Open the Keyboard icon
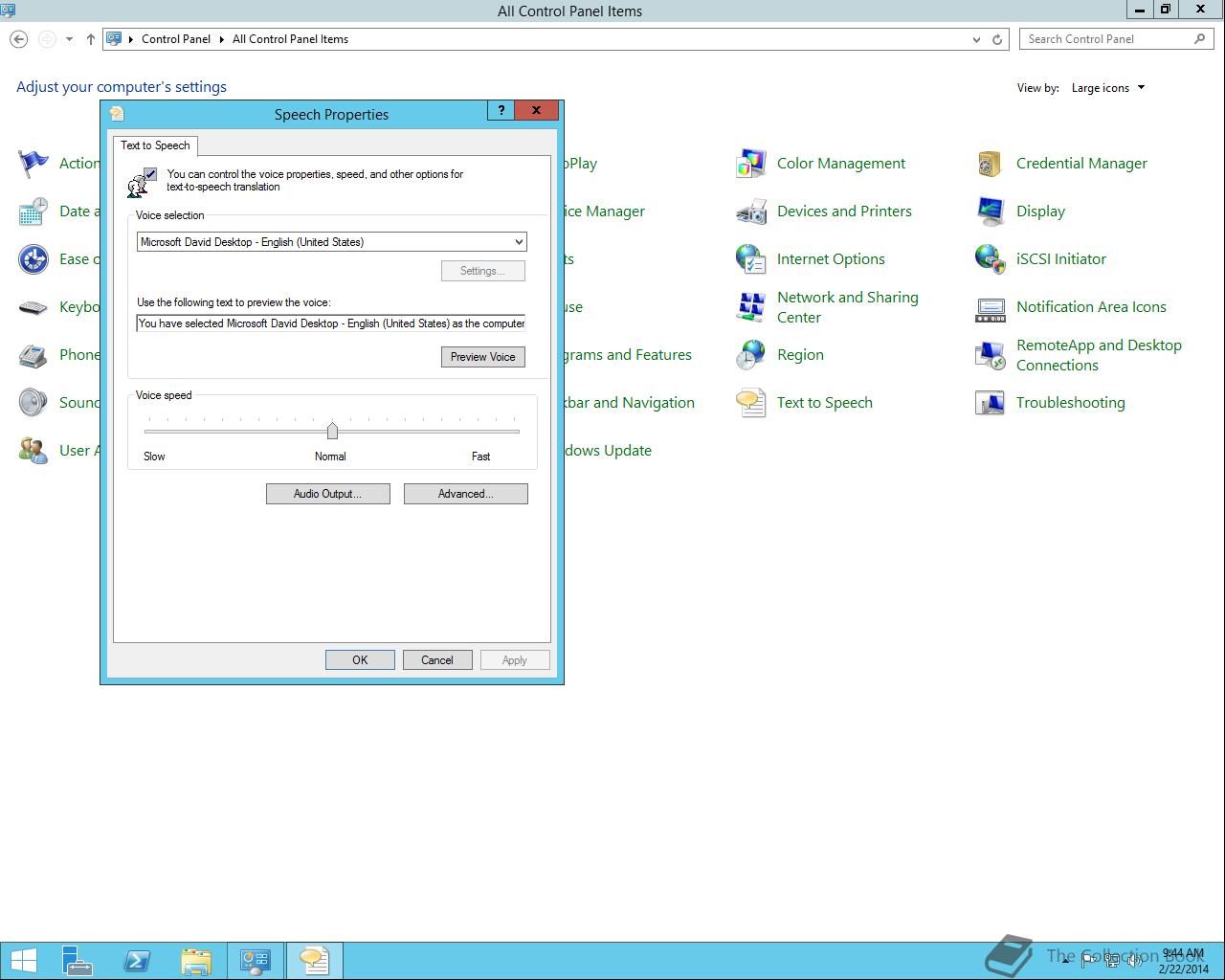This screenshot has height=980, width=1225. [x=33, y=307]
